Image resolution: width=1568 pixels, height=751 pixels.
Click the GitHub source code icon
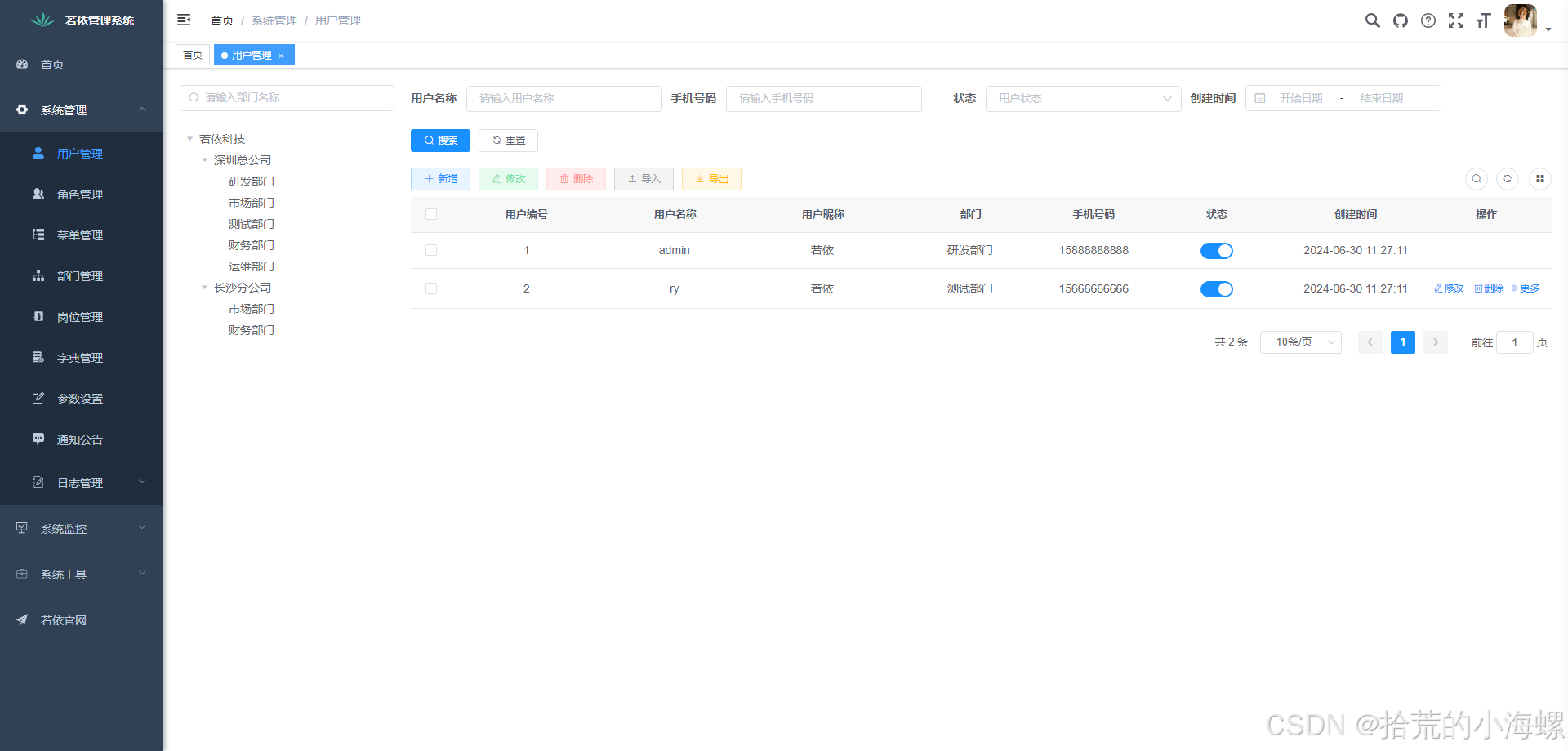point(1401,20)
